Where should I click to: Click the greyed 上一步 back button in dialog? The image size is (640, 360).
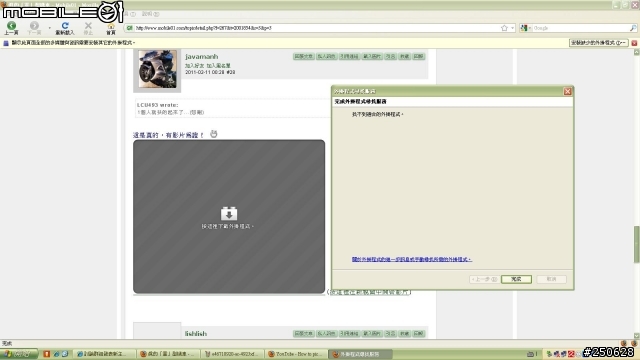[484, 279]
